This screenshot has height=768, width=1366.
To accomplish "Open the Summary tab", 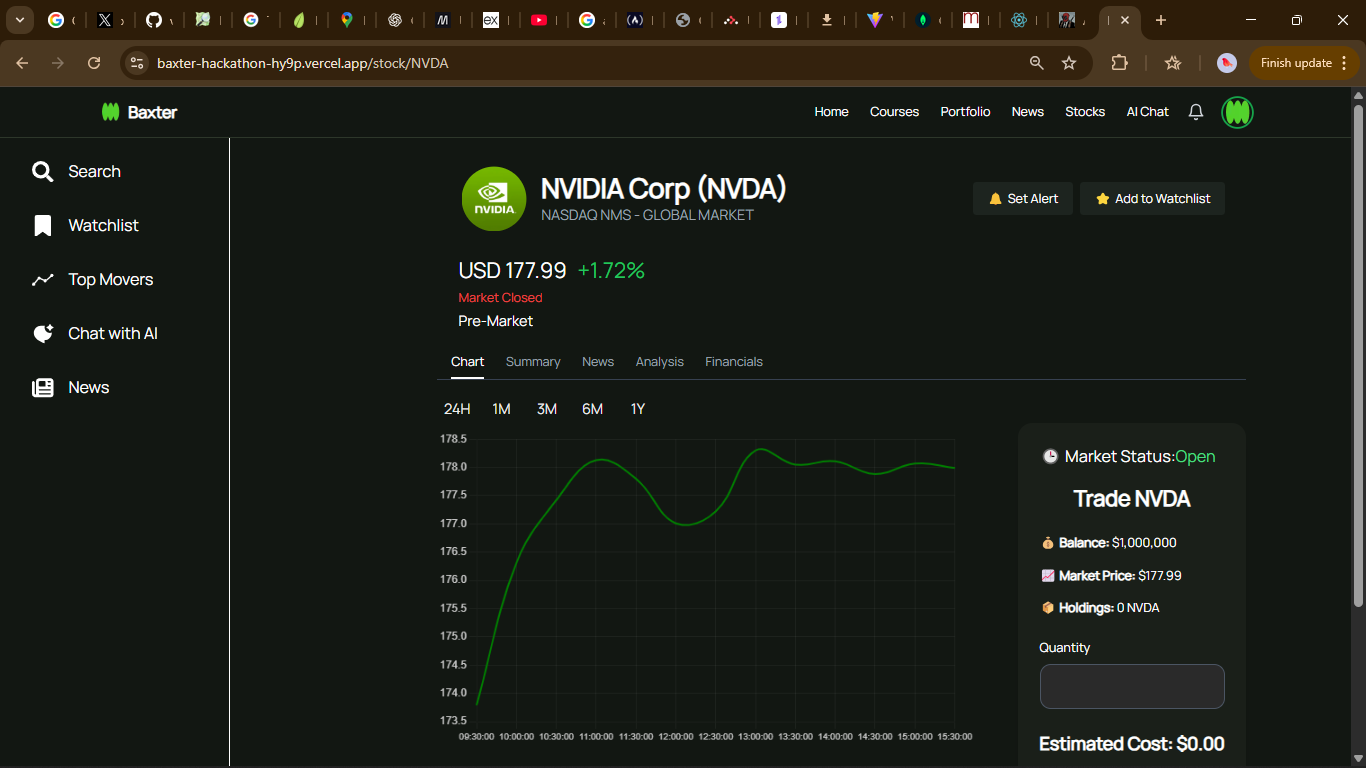I will click(x=533, y=362).
